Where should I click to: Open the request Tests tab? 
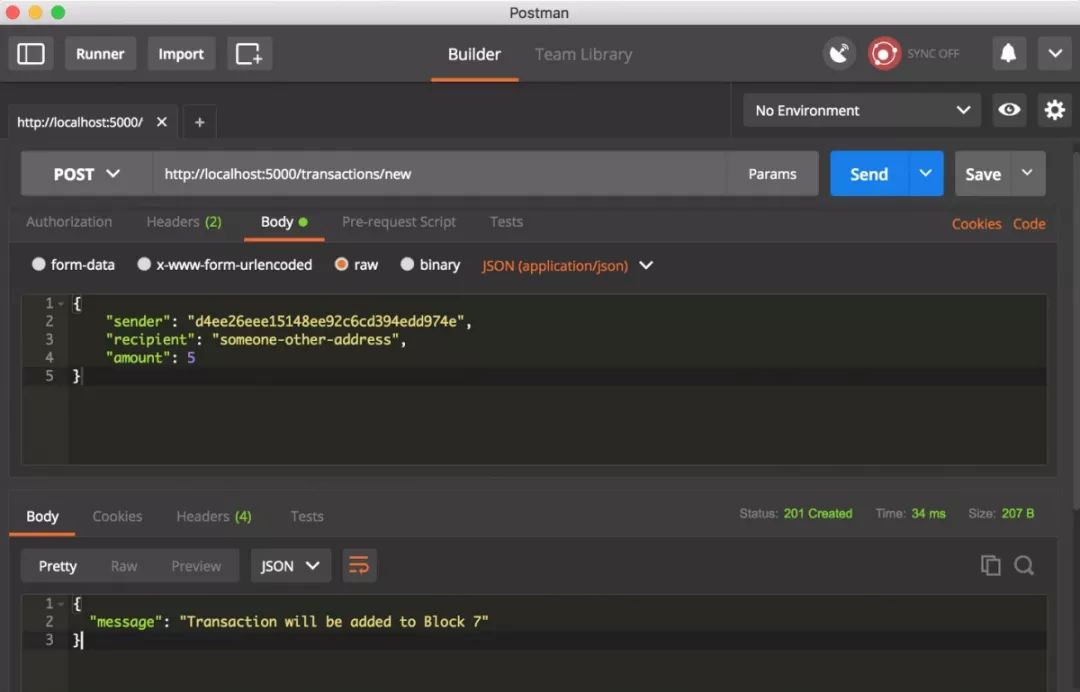[506, 222]
